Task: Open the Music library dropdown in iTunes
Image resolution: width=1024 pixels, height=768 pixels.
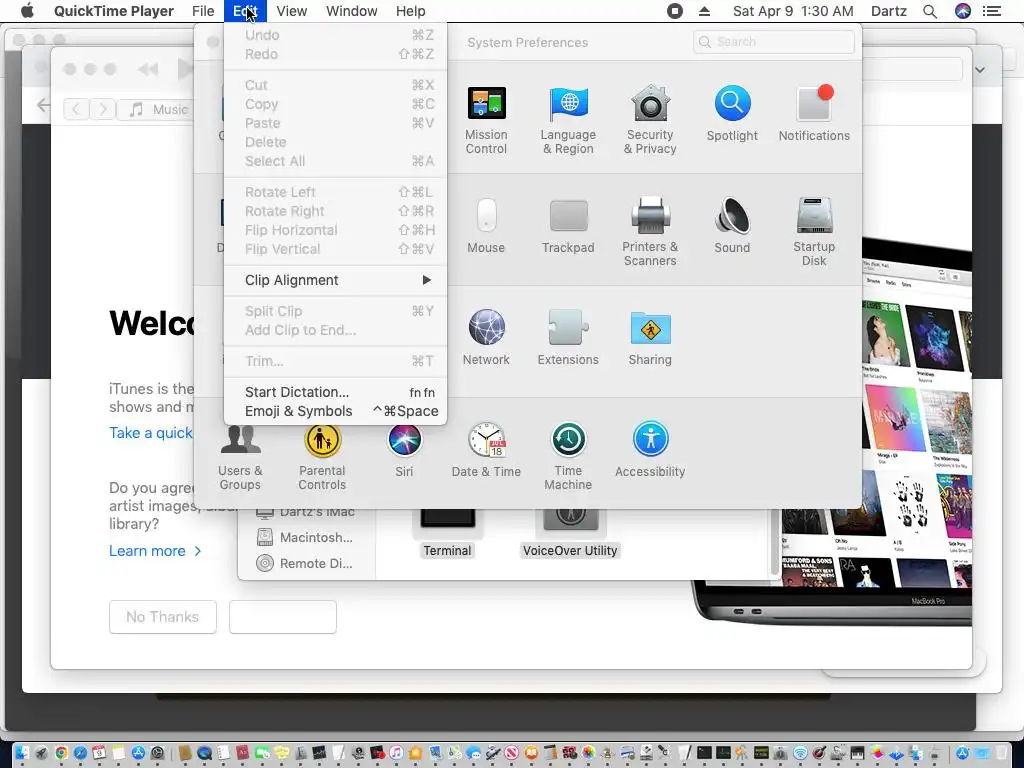Action: (157, 109)
